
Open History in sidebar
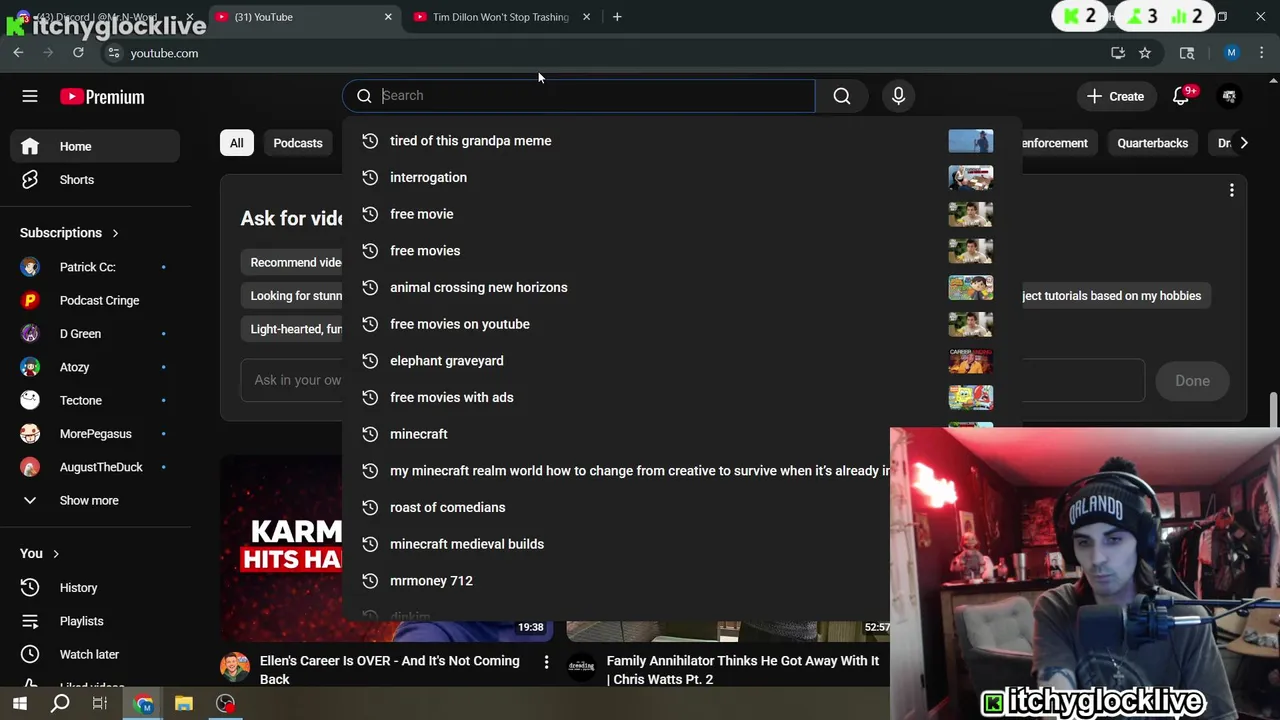coord(96,588)
